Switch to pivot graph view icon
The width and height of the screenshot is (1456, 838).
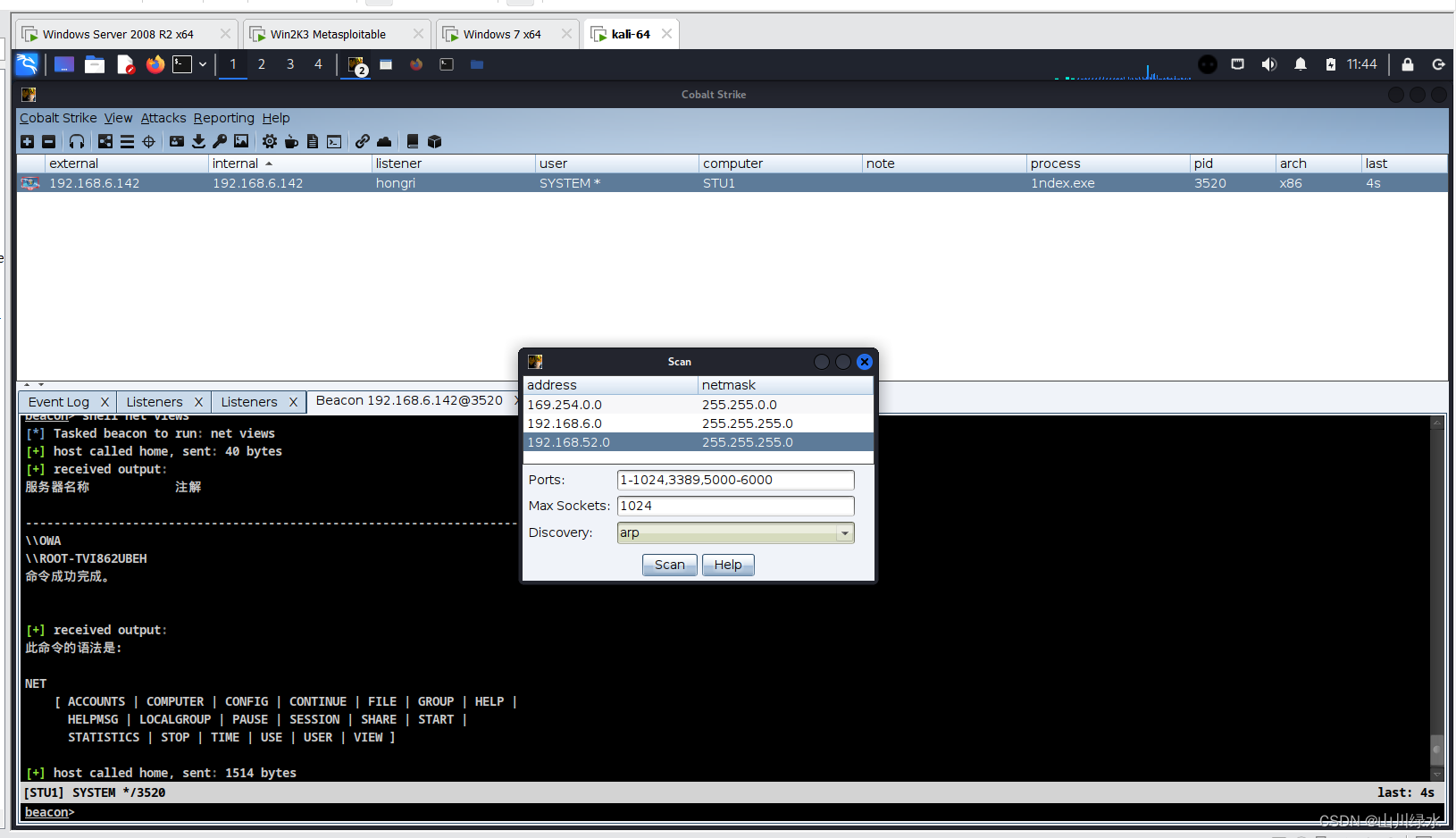point(105,141)
